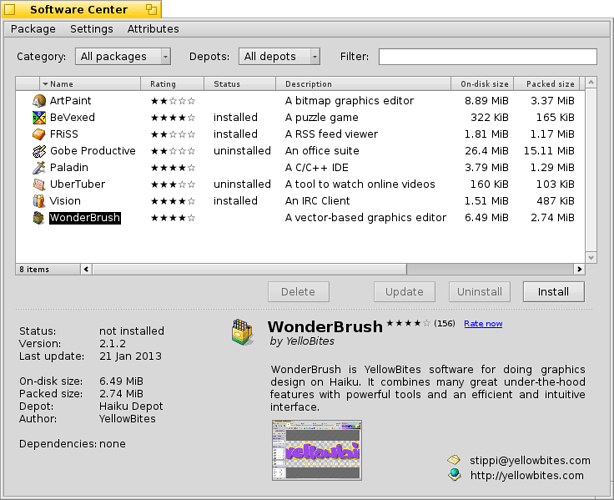
Task: Click the Install button
Action: [554, 292]
